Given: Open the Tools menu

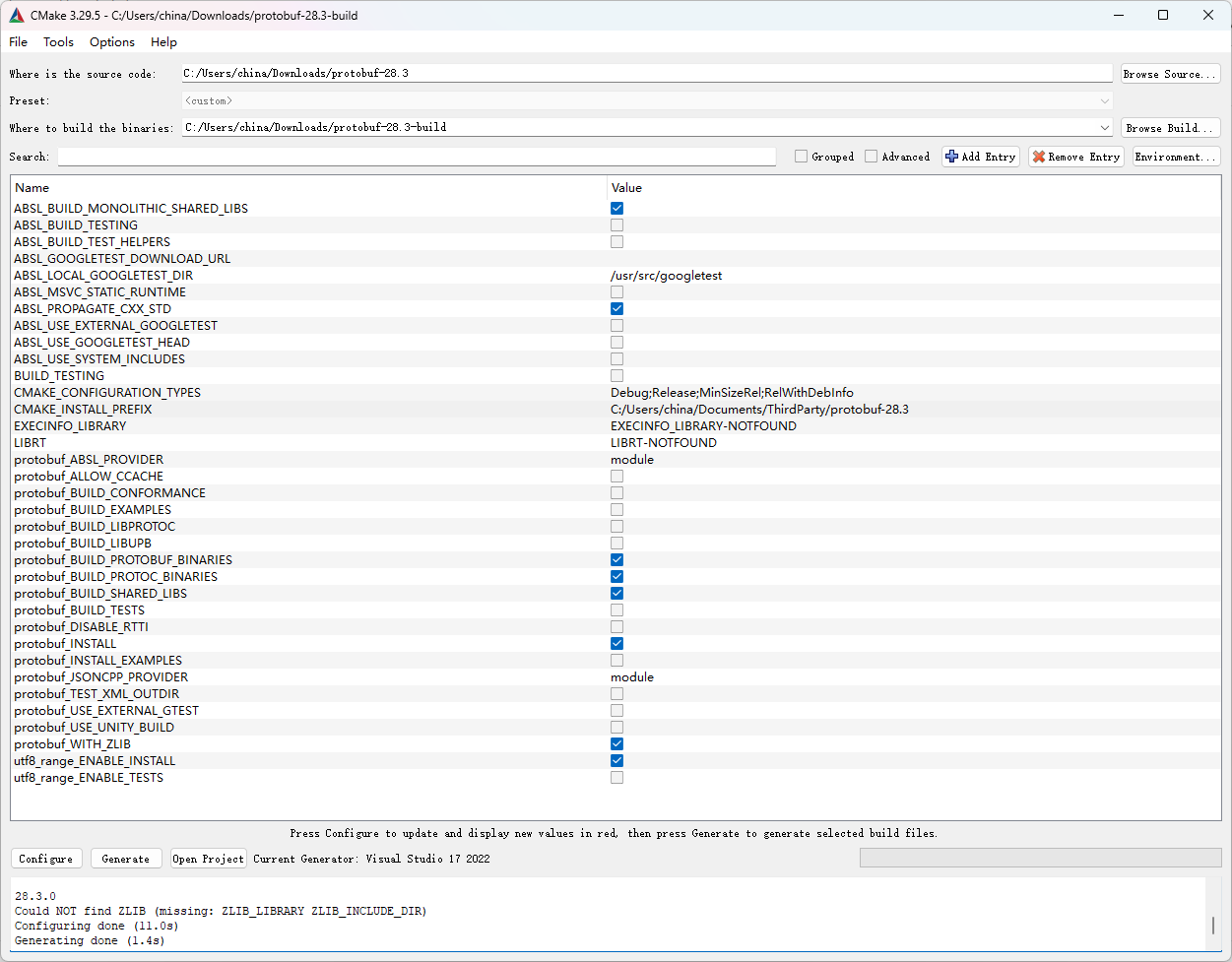Looking at the screenshot, I should (x=58, y=41).
